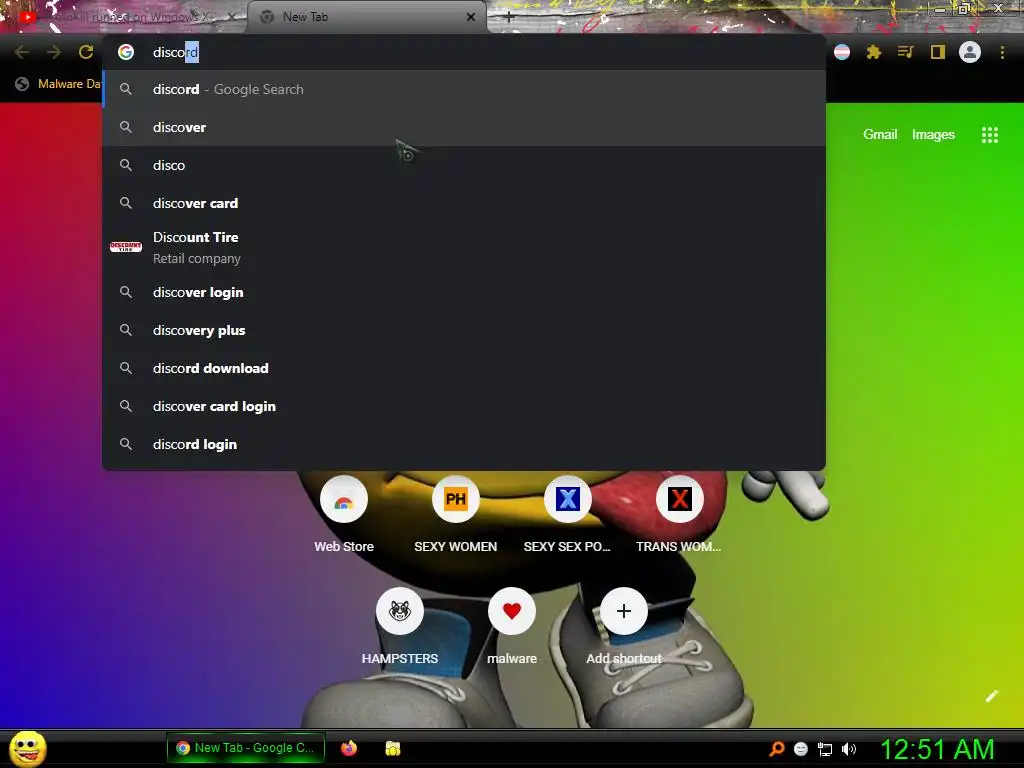Click the Customize Chrome pencil icon
This screenshot has height=768, width=1024.
point(991,696)
